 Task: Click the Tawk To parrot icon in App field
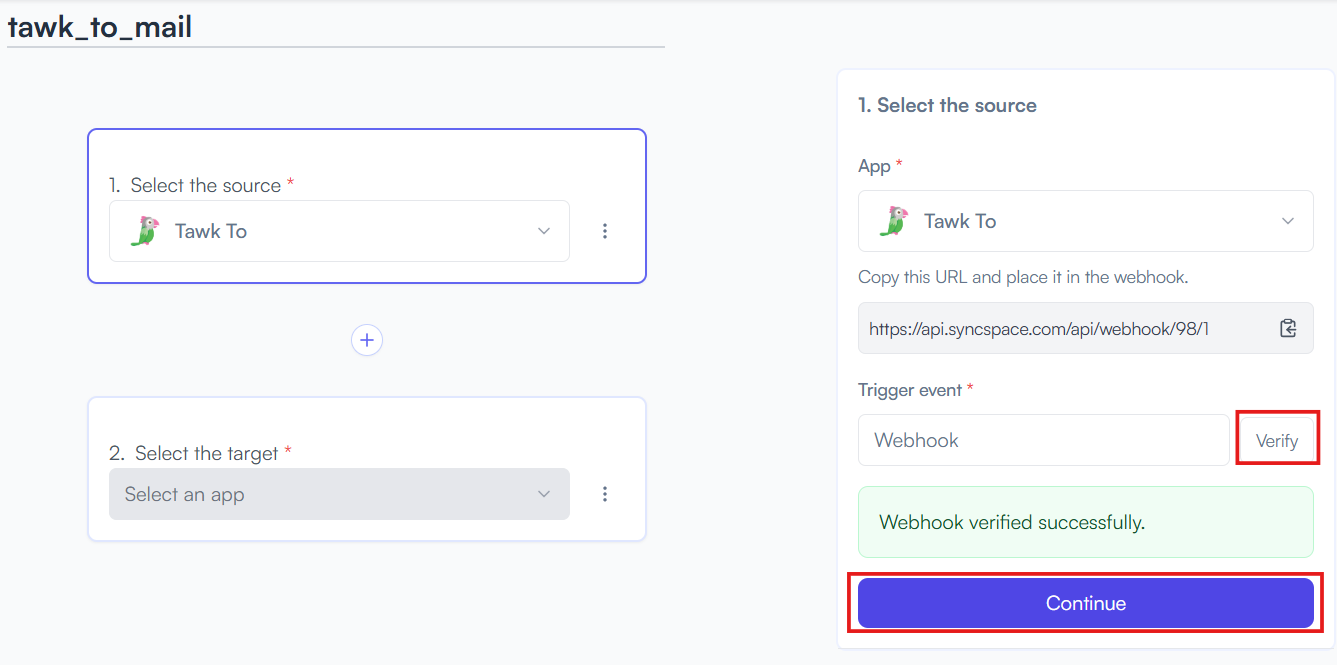click(x=894, y=221)
